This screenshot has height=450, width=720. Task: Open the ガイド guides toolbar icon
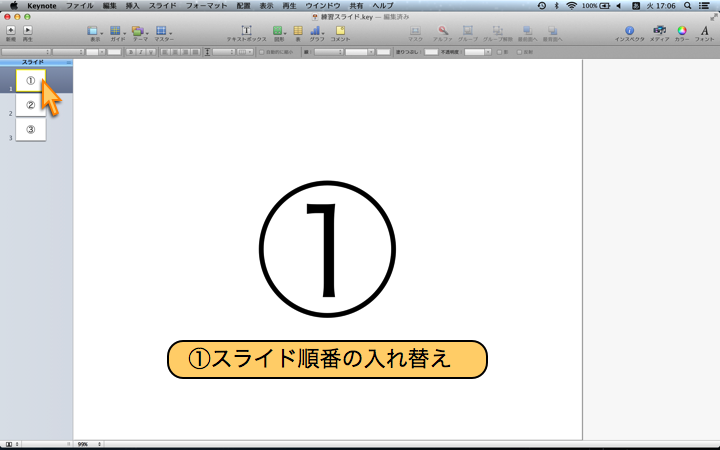click(x=117, y=33)
